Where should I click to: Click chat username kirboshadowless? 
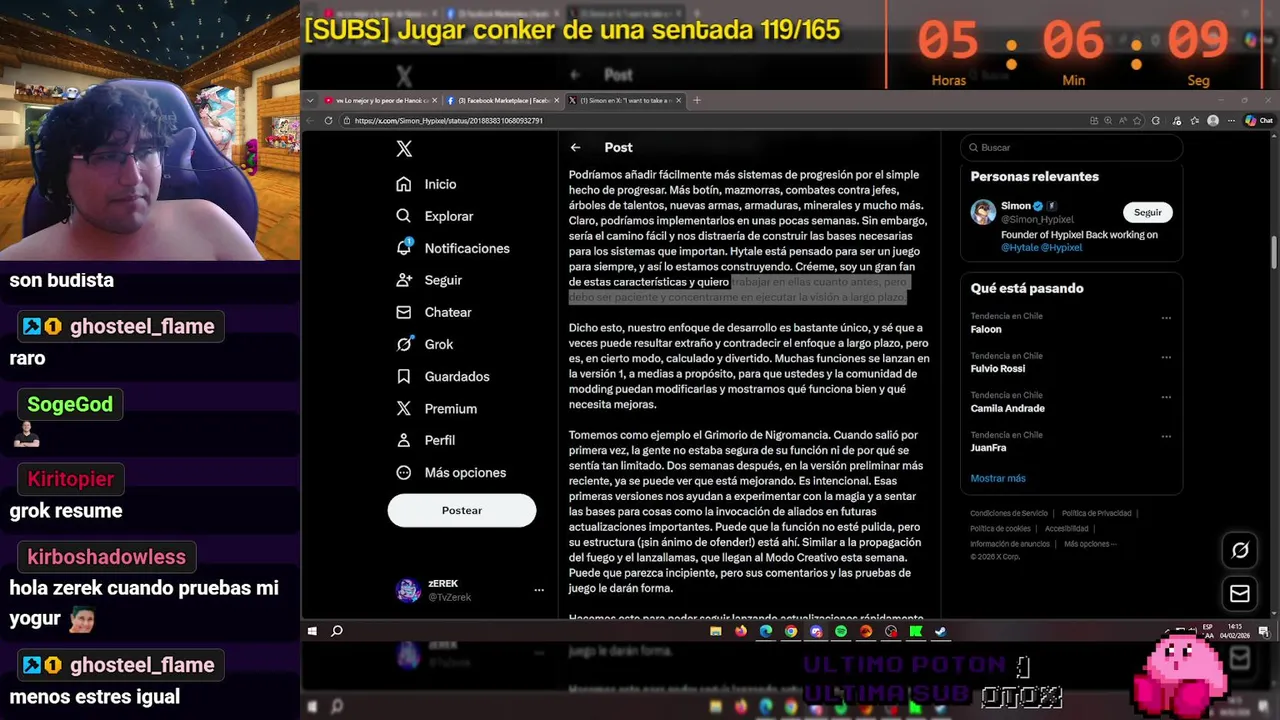pyautogui.click(x=106, y=556)
